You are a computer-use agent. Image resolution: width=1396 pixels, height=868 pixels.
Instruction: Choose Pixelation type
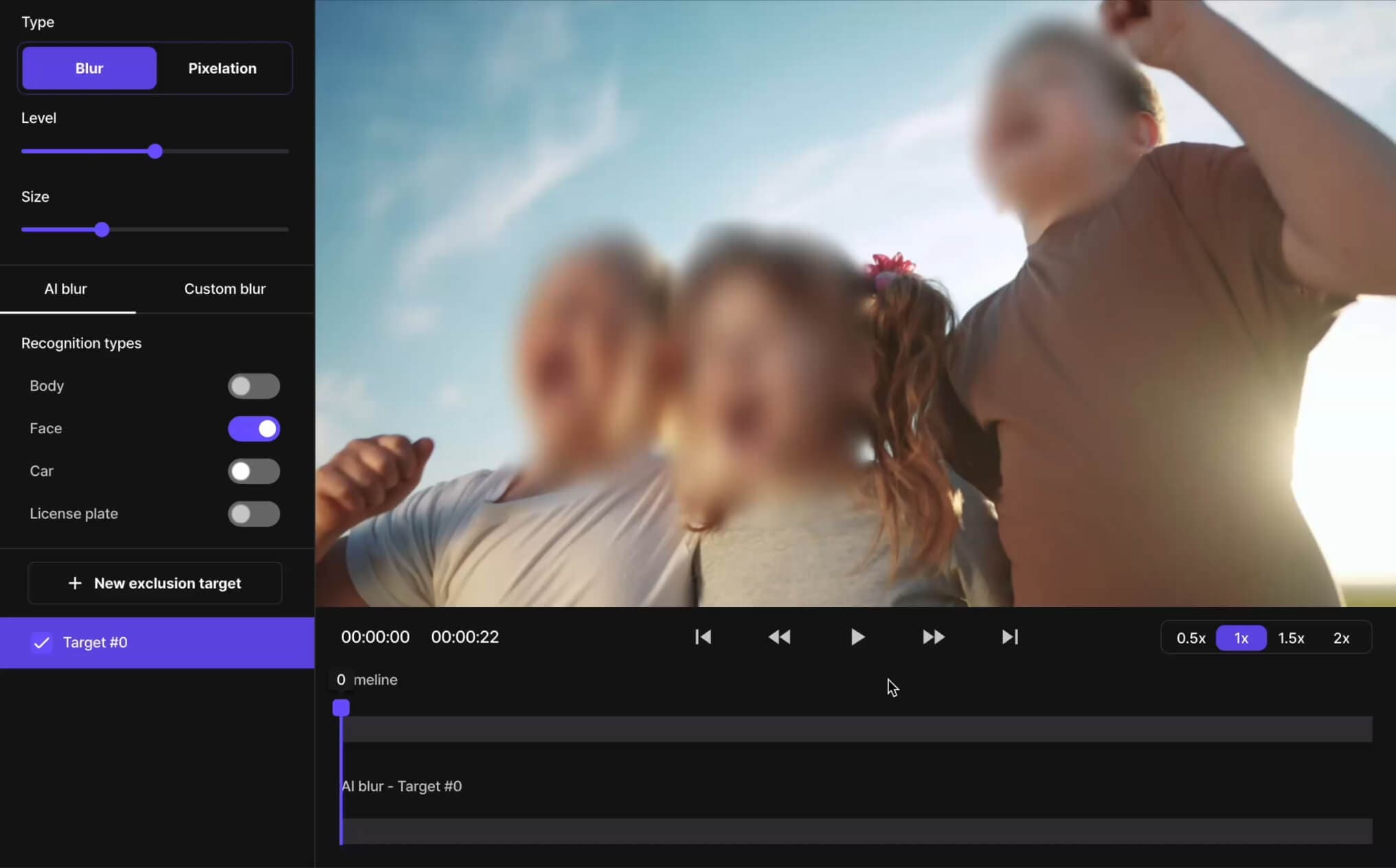click(x=222, y=68)
